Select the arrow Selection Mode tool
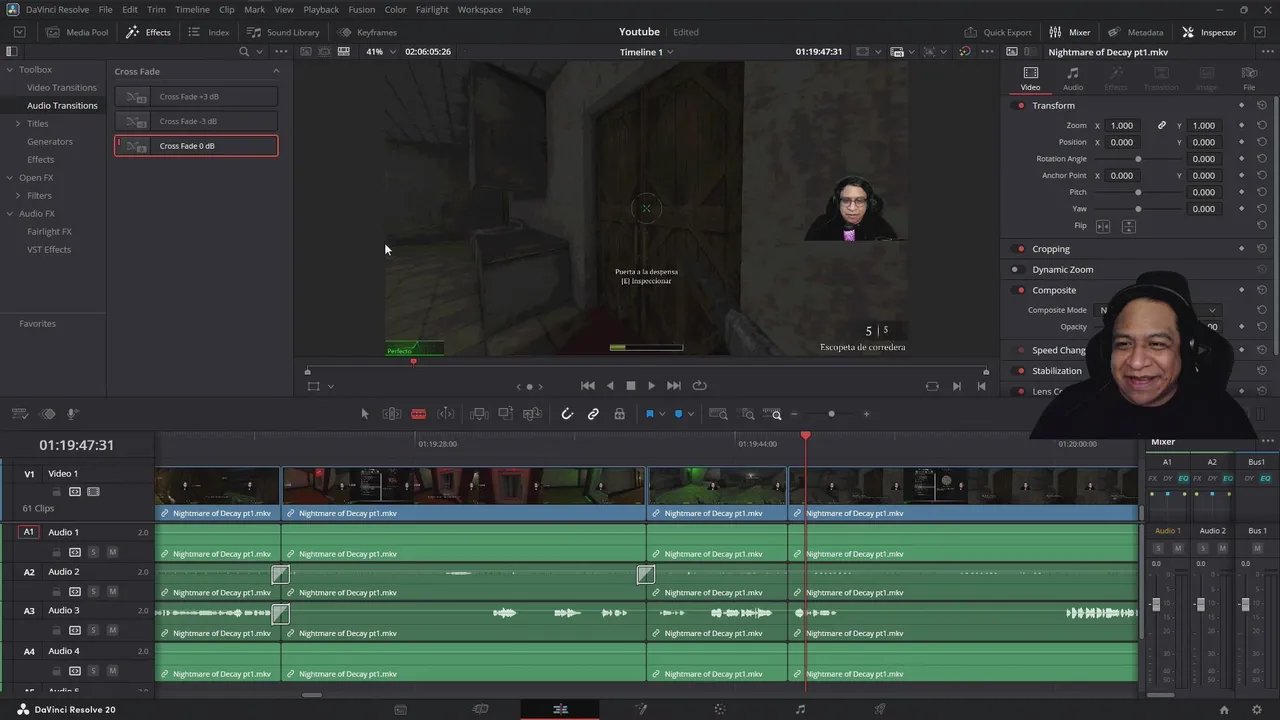Viewport: 1280px width, 720px height. pos(365,414)
